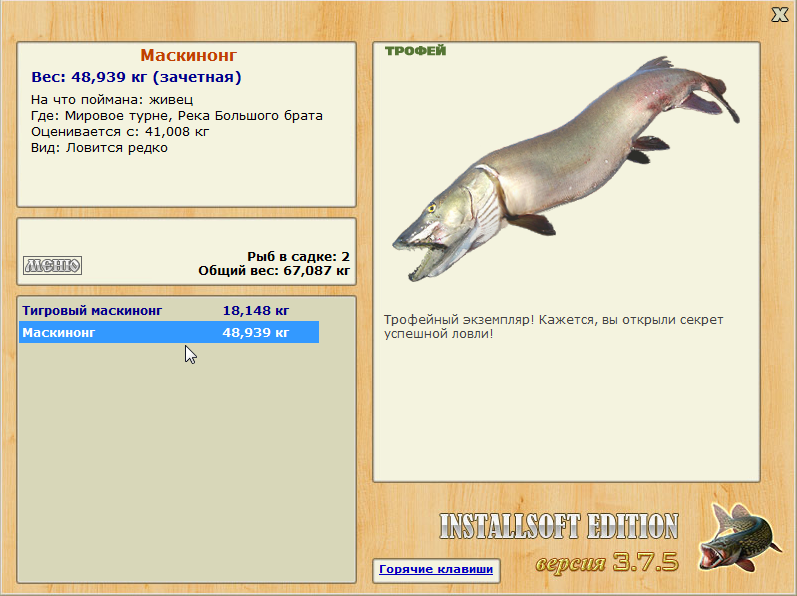Click the Общий вес: 67,087 кг text
The height and width of the screenshot is (596, 797).
274,271
